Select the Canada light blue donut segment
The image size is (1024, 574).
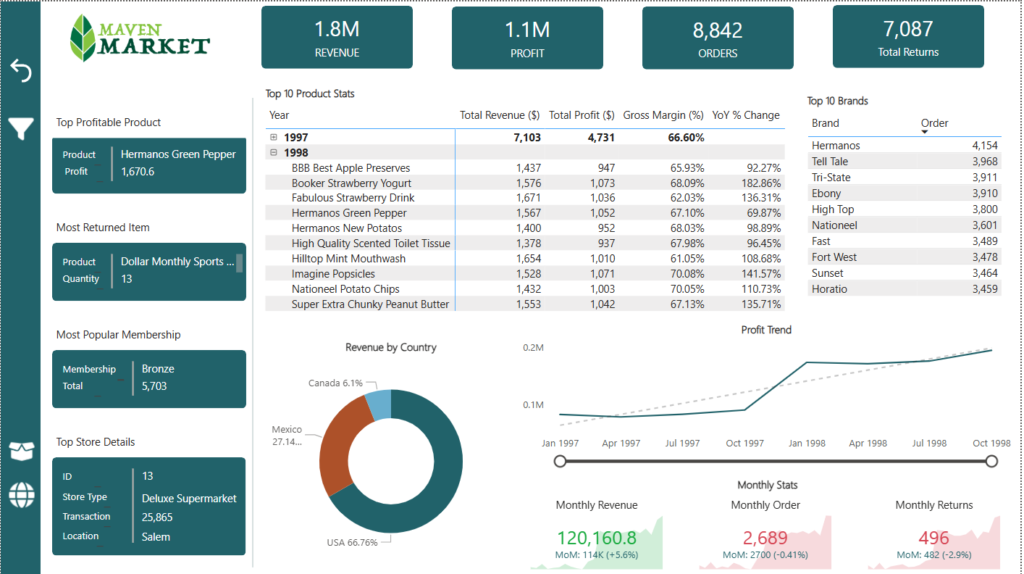point(380,406)
